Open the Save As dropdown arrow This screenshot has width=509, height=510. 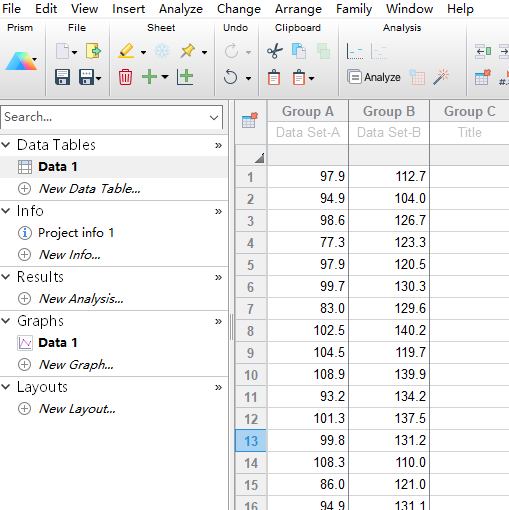pos(99,79)
